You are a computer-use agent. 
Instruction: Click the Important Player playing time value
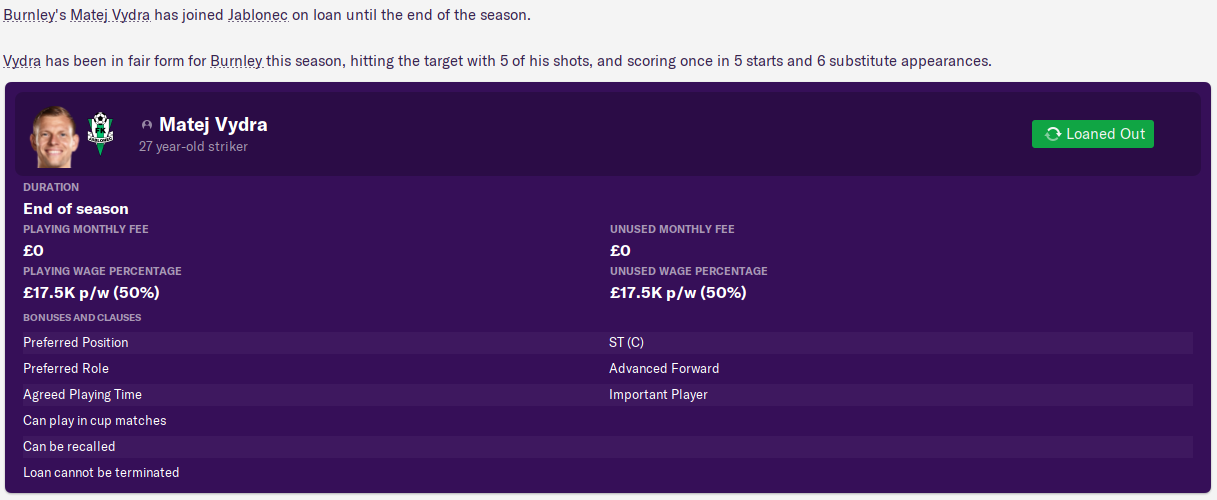tap(658, 395)
